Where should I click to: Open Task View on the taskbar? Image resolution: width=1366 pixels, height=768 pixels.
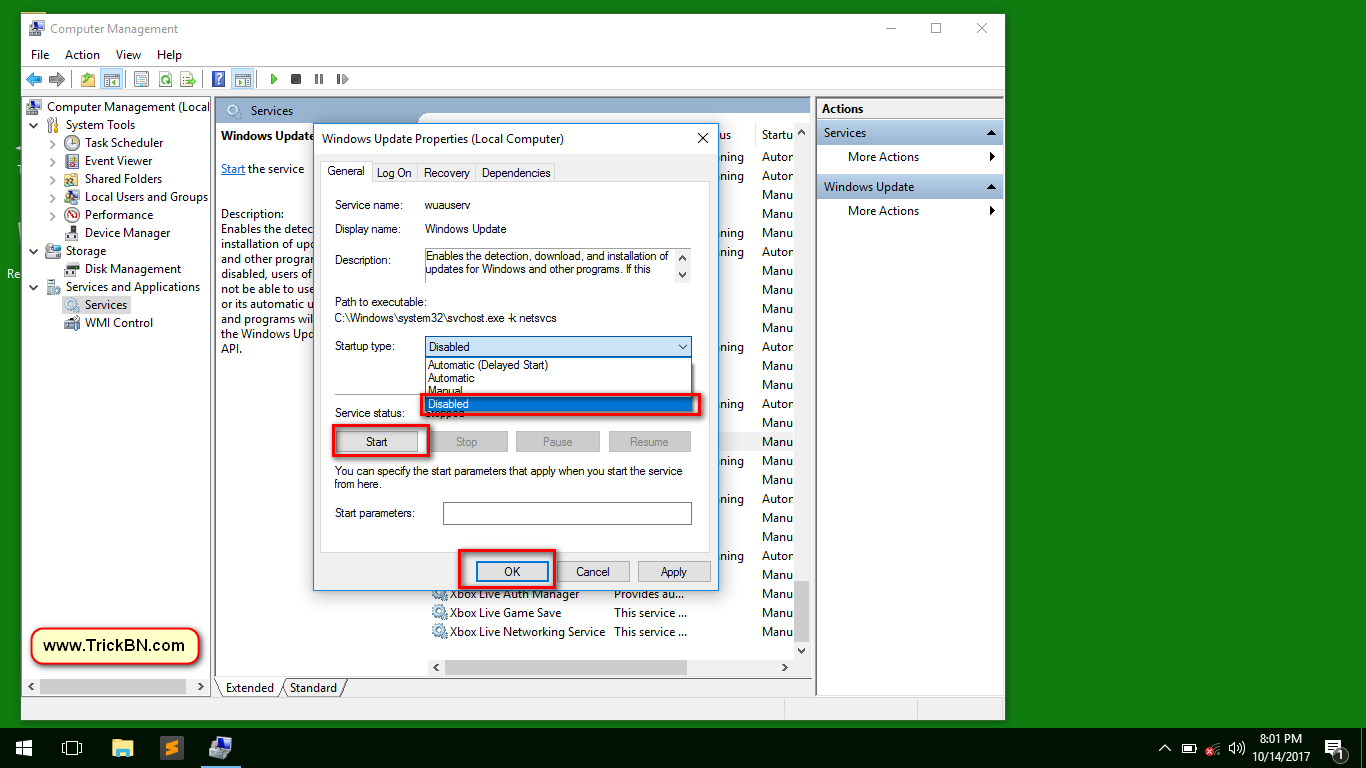72,748
